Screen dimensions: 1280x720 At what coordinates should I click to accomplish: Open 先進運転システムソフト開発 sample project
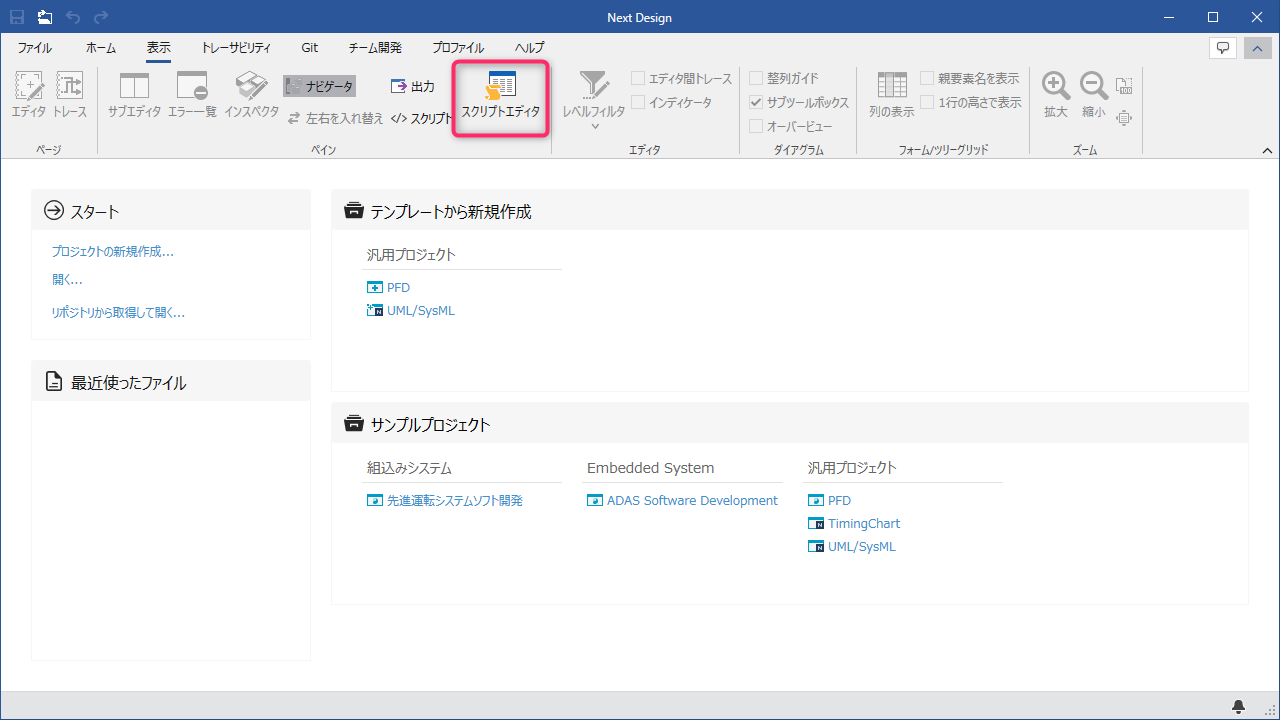click(445, 500)
